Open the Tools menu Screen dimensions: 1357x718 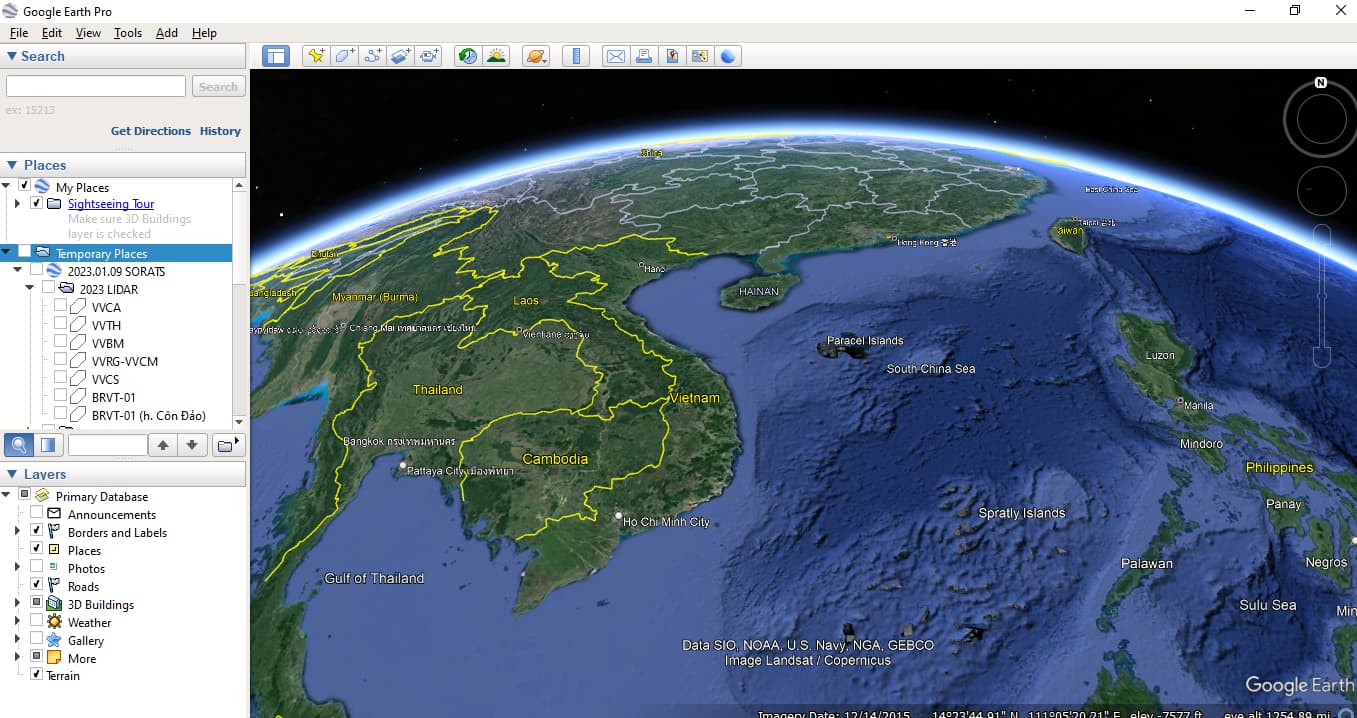(x=127, y=32)
